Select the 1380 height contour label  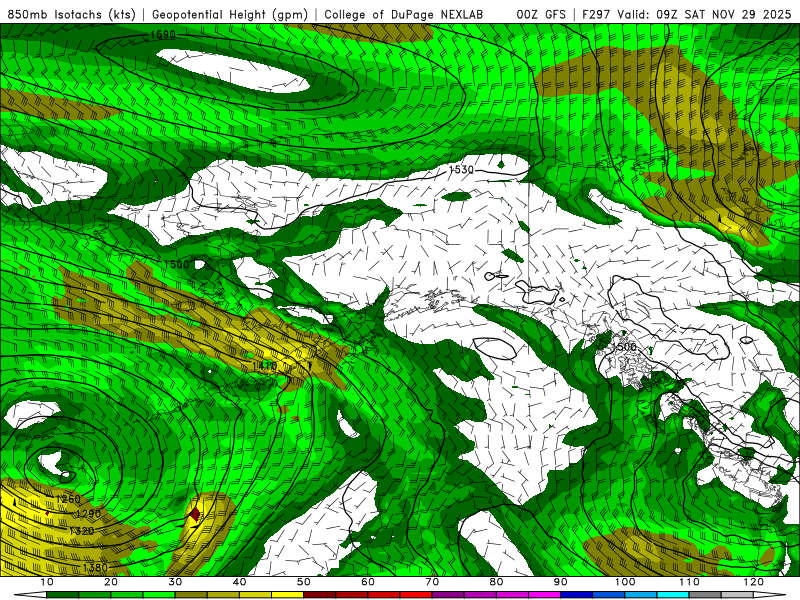(x=95, y=567)
